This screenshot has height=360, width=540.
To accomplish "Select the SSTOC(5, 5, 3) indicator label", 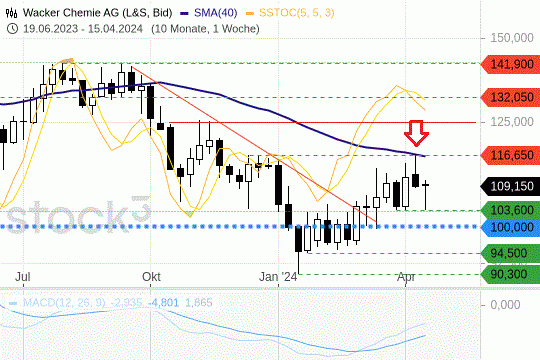I will [x=297, y=13].
